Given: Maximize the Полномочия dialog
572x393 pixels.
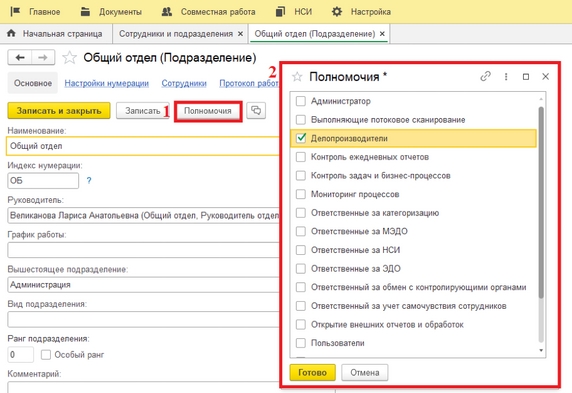Looking at the screenshot, I should 526,77.
